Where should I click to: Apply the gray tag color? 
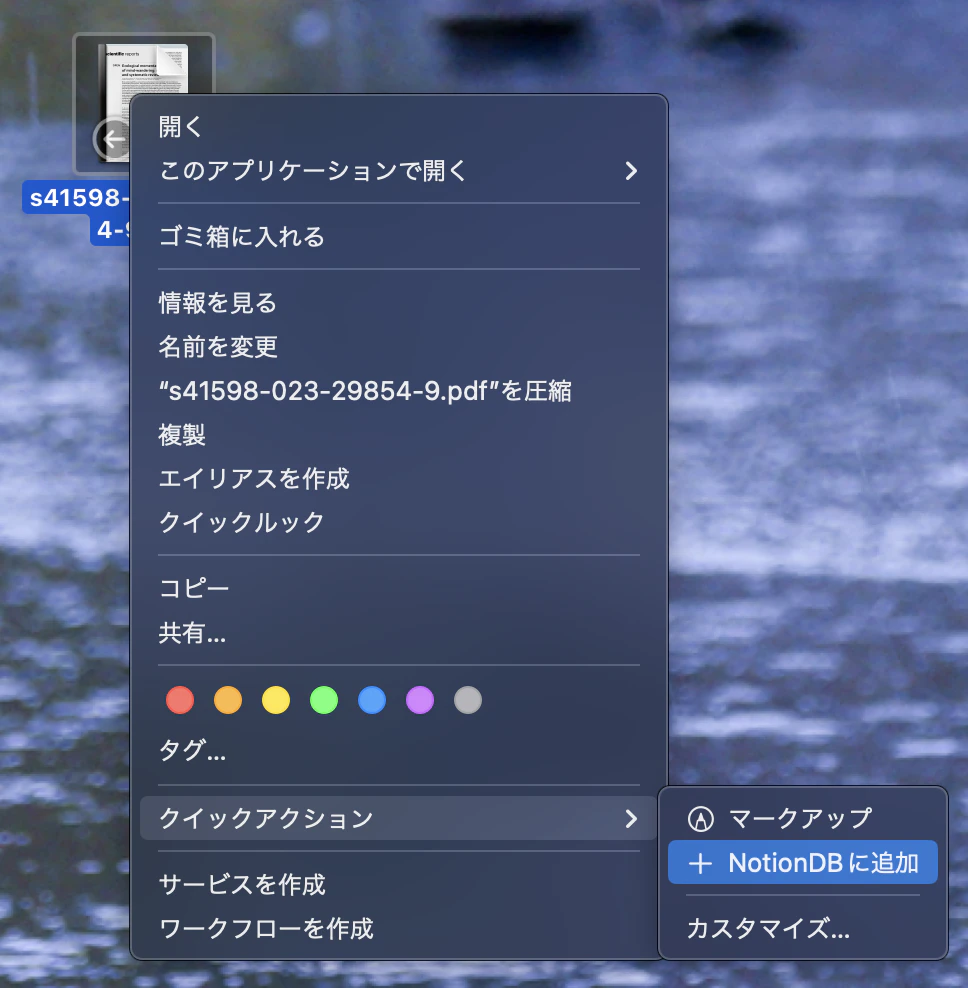pos(468,700)
